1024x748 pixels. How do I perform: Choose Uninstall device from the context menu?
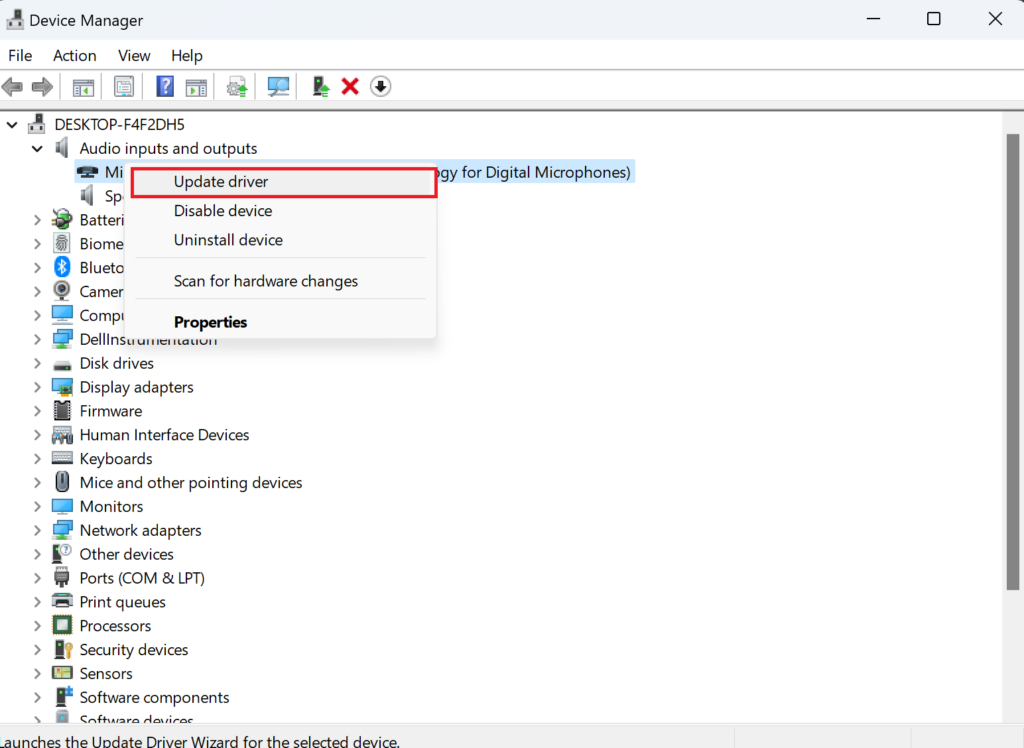(228, 240)
